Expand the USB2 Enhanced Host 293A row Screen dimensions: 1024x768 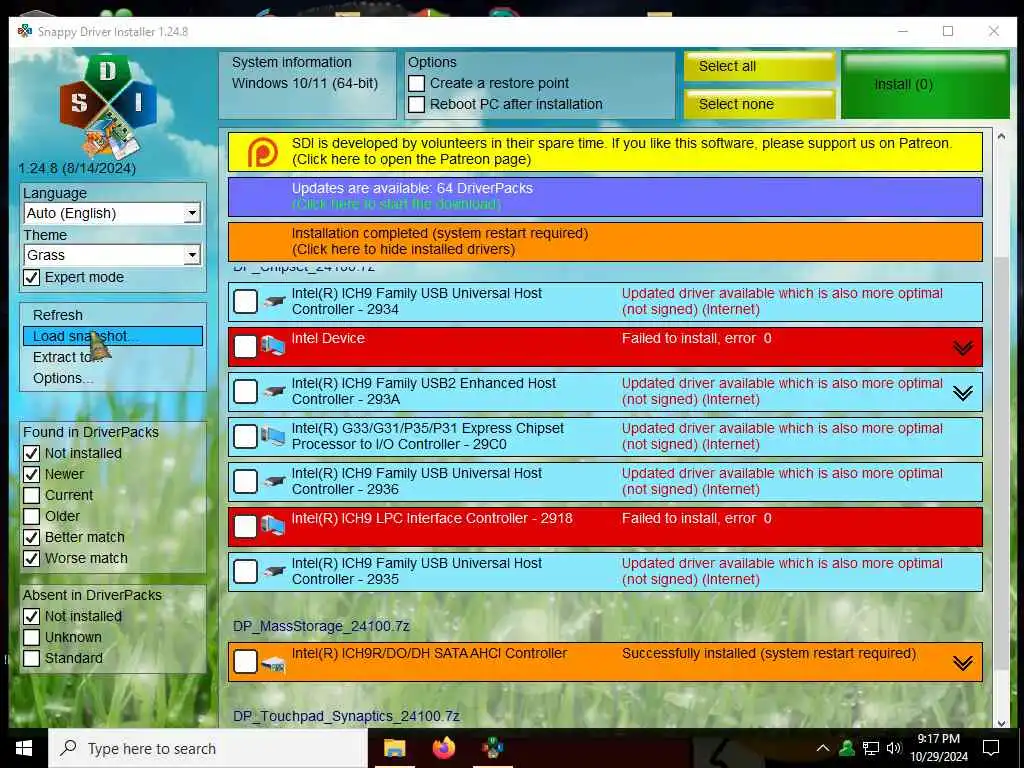(x=963, y=392)
